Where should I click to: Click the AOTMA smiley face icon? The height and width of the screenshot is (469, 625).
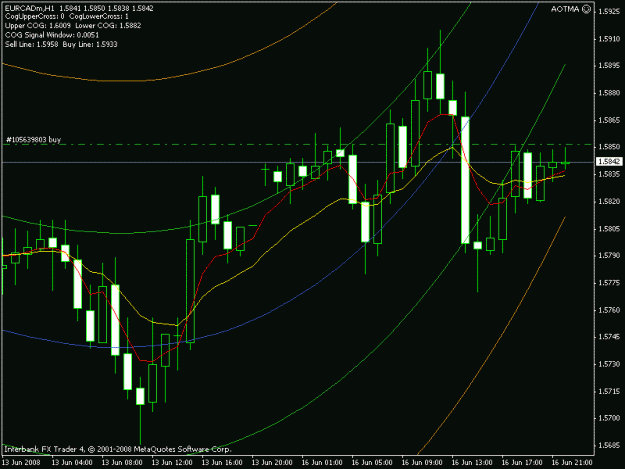586,9
